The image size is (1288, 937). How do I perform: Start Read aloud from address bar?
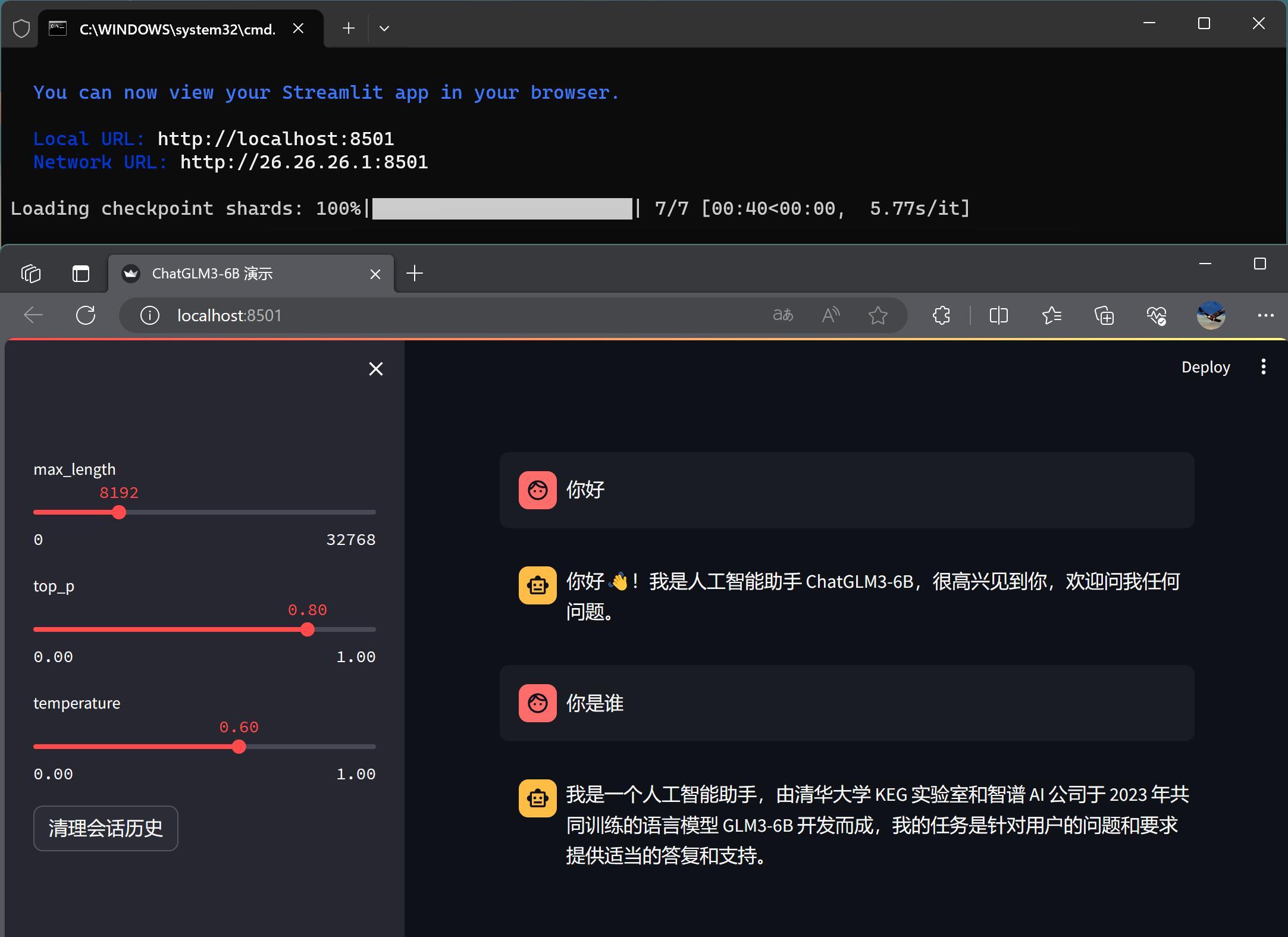coord(831,315)
